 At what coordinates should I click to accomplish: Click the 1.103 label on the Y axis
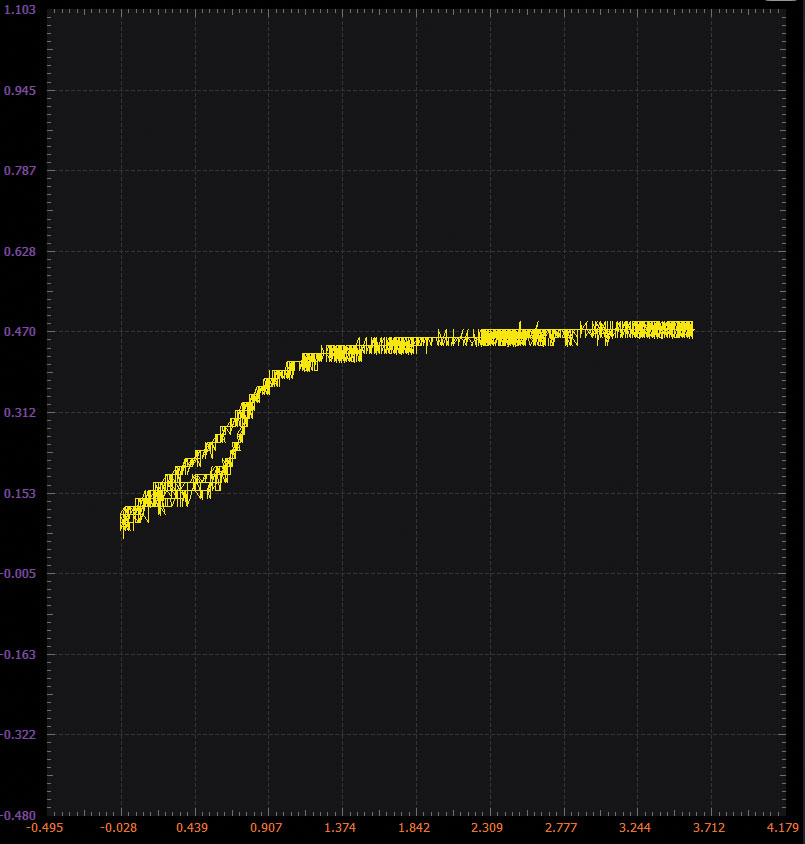click(20, 9)
